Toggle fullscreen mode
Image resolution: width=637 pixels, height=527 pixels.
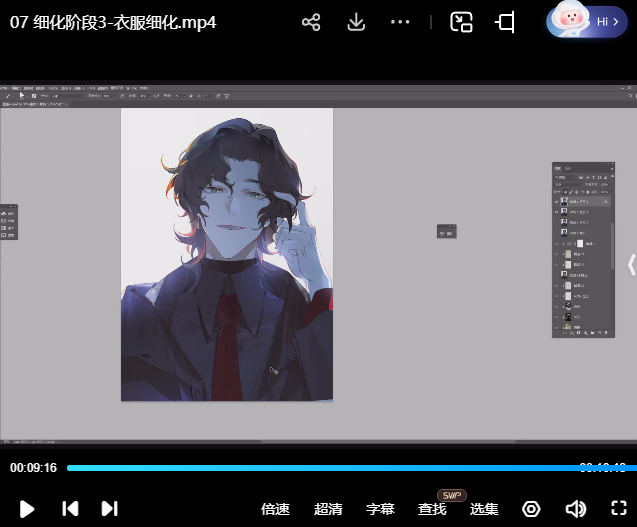[x=617, y=509]
